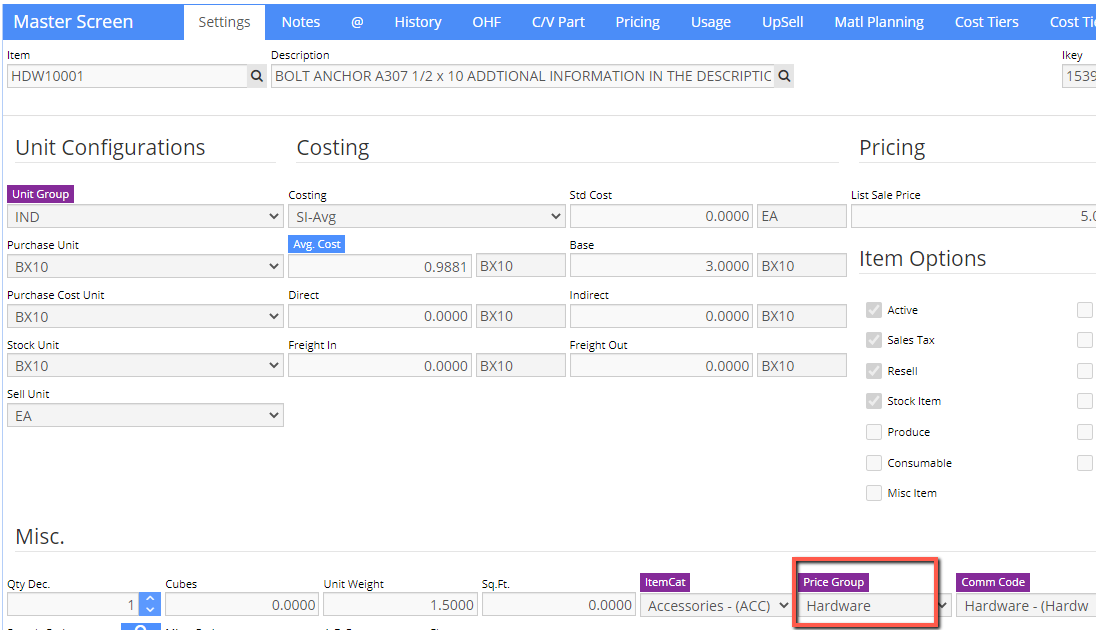Click the Unit Weight 1.5000 field
Viewport: 1096px width, 630px height.
point(401,605)
